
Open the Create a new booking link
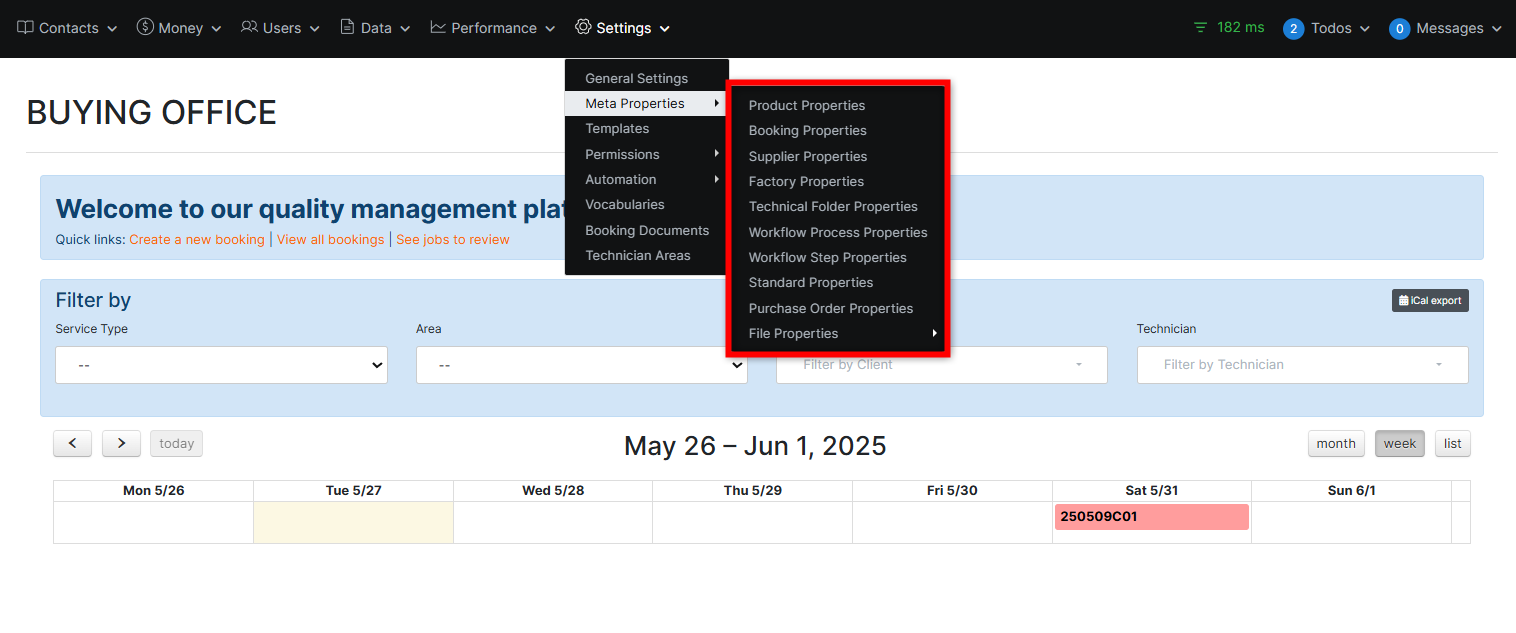(x=197, y=239)
